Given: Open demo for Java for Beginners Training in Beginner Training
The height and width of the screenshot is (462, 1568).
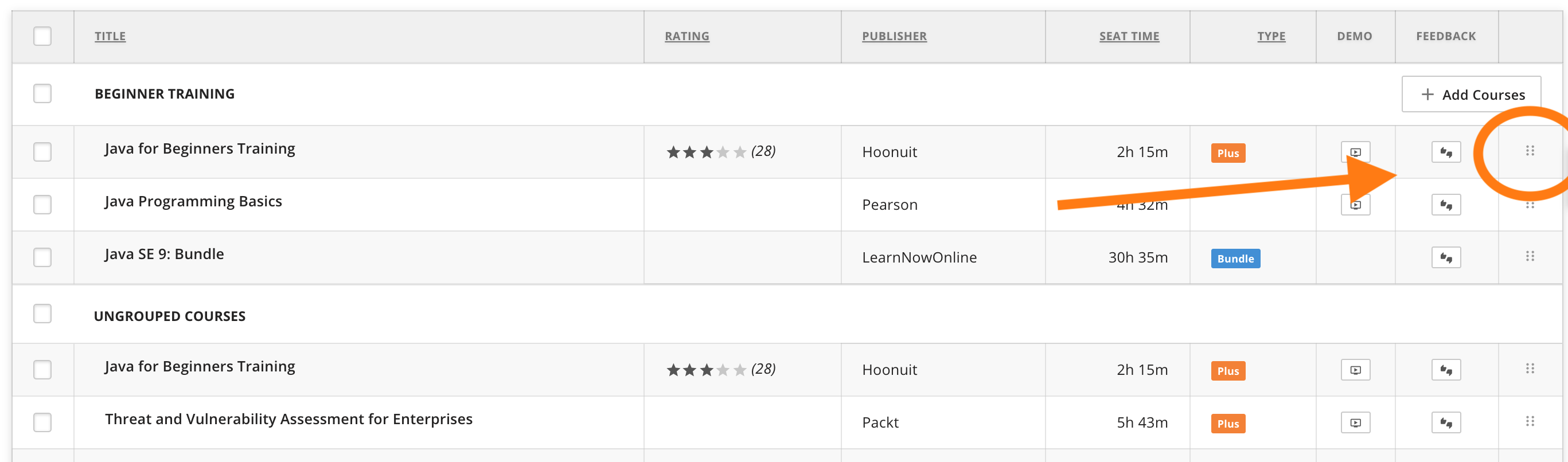Looking at the screenshot, I should 1355,152.
